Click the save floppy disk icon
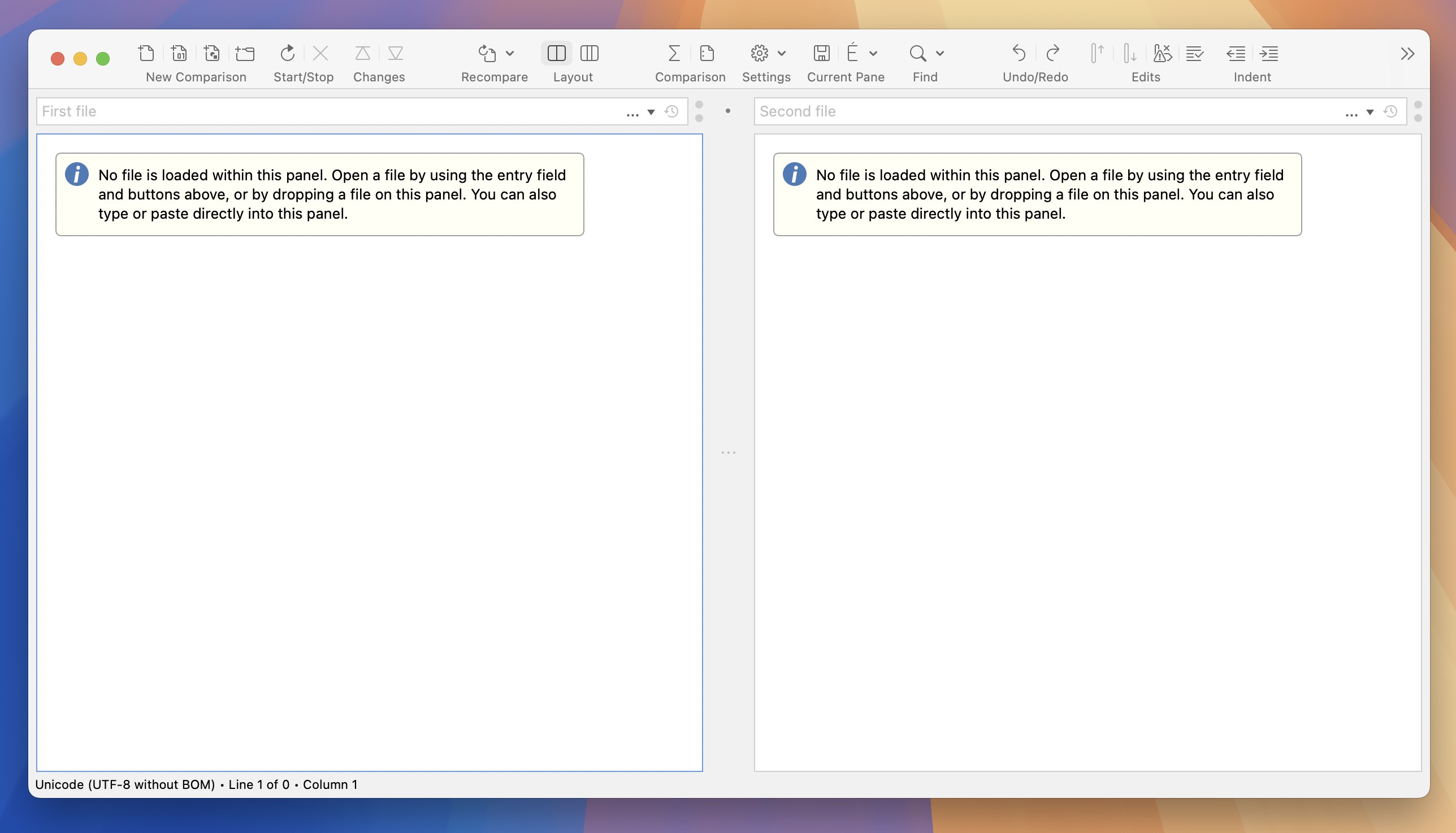 point(821,53)
